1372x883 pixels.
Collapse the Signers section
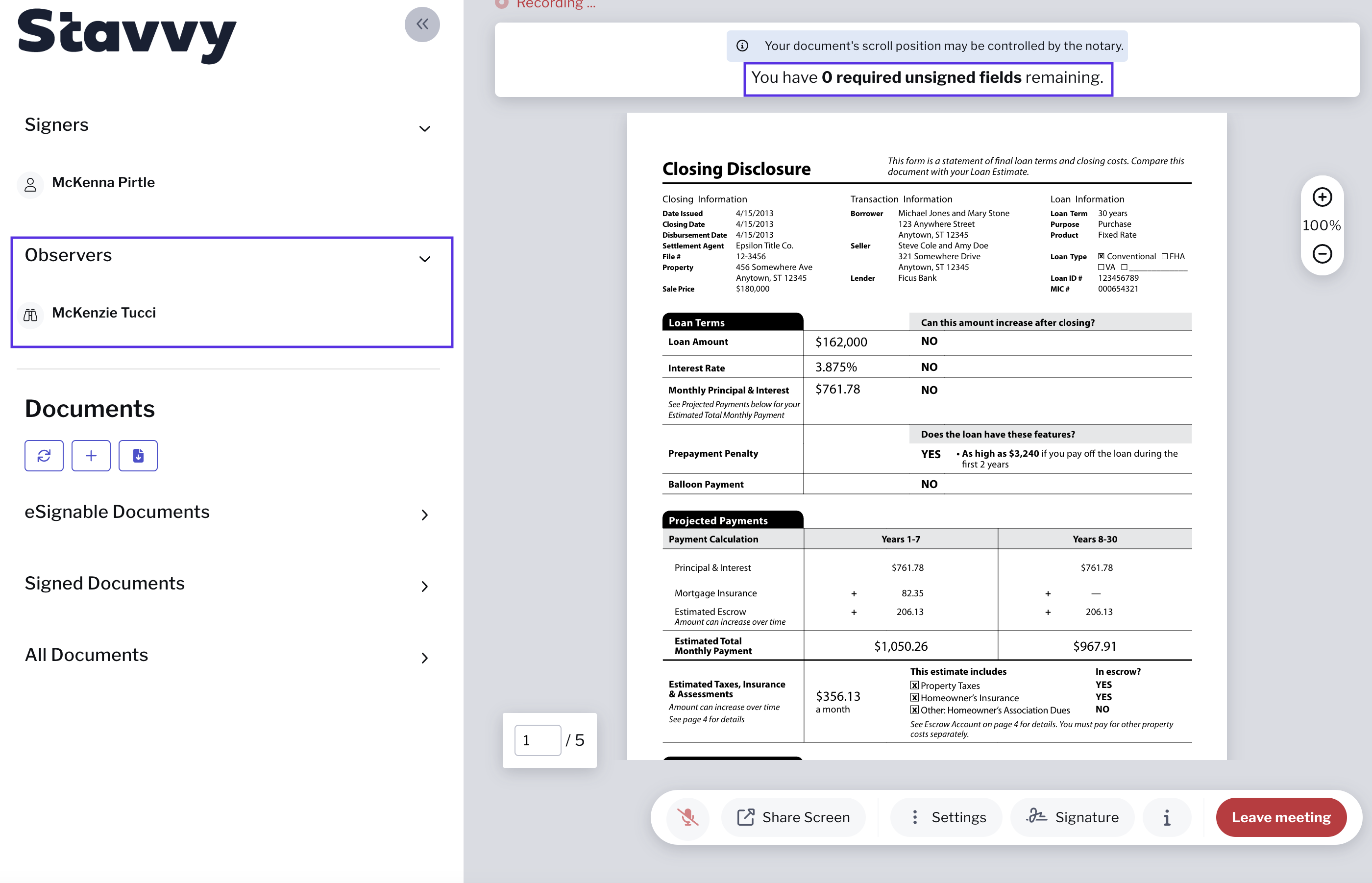click(424, 128)
